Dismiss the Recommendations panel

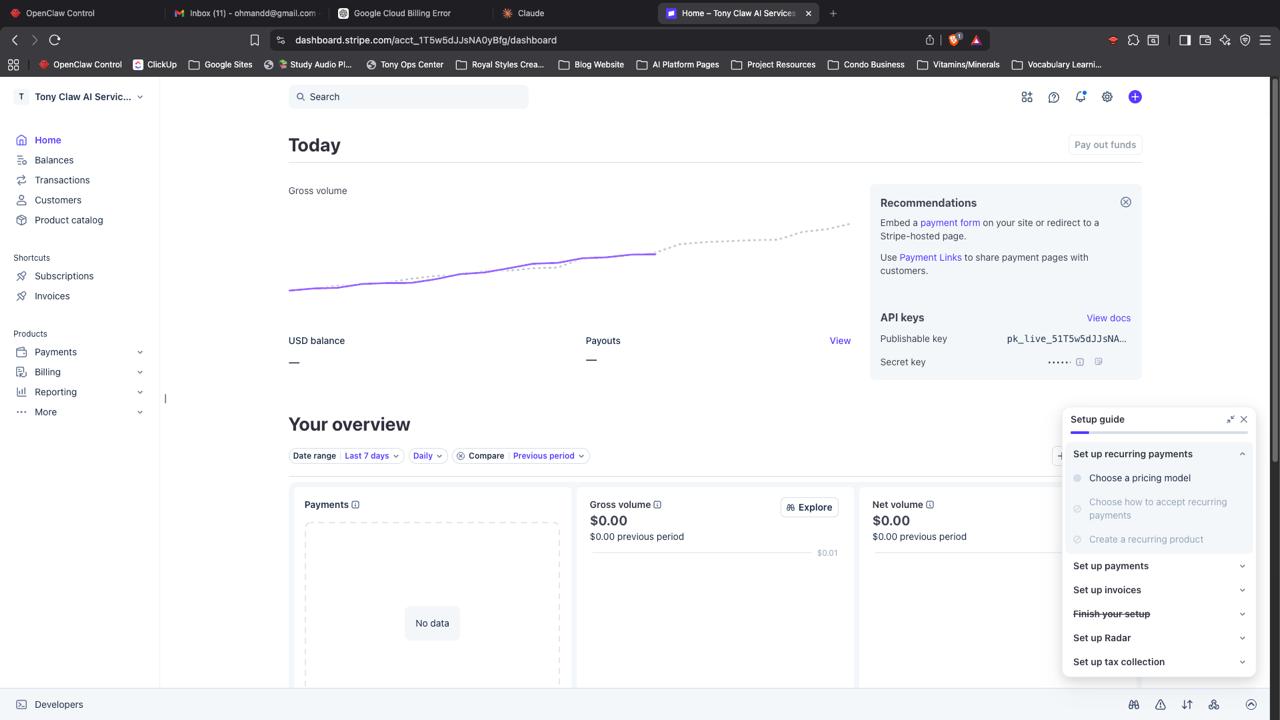click(x=1125, y=202)
